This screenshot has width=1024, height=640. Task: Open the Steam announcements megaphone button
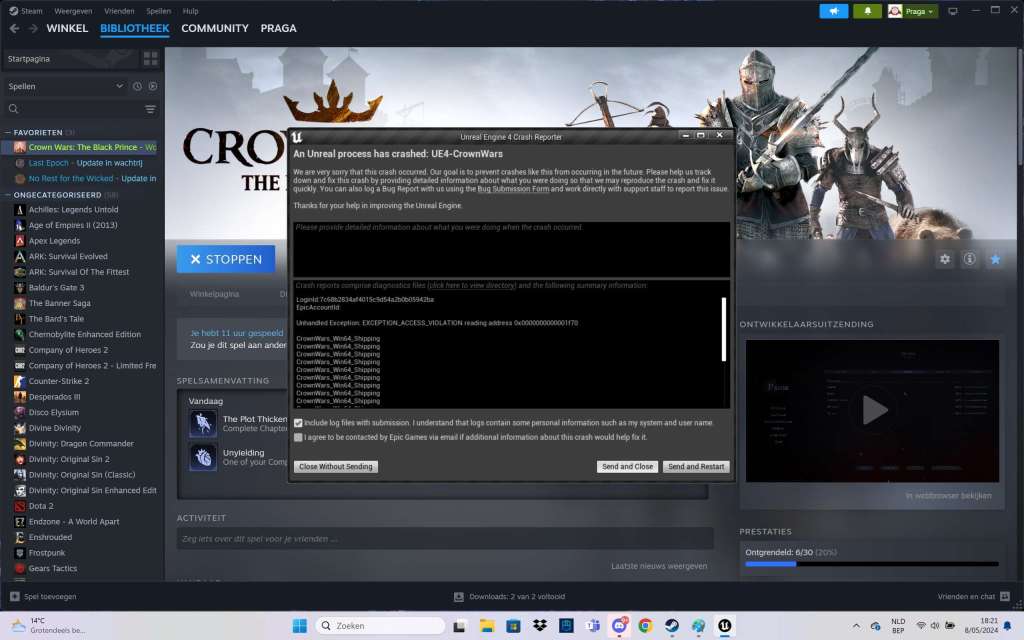(x=833, y=11)
